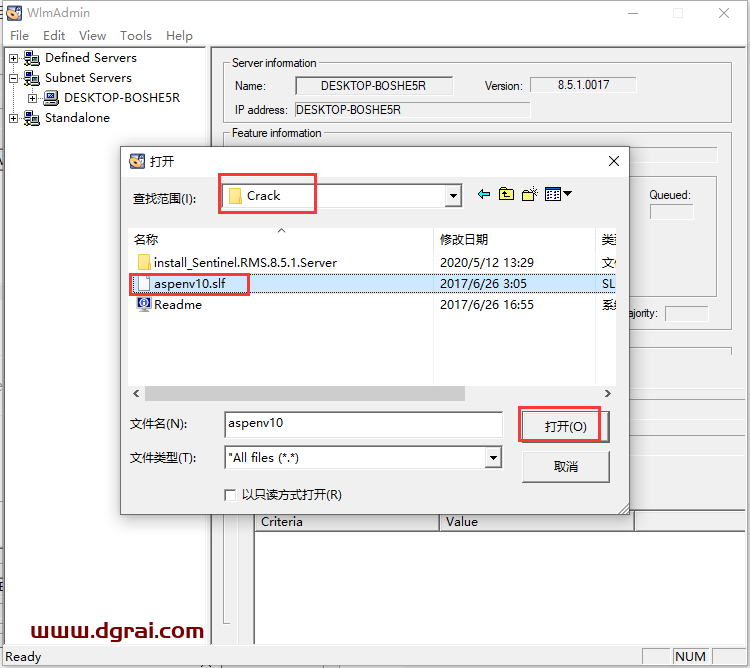Select the install_Sentinel.RMS.8.5.1.Server folder
The image size is (750, 668).
pyautogui.click(x=245, y=262)
